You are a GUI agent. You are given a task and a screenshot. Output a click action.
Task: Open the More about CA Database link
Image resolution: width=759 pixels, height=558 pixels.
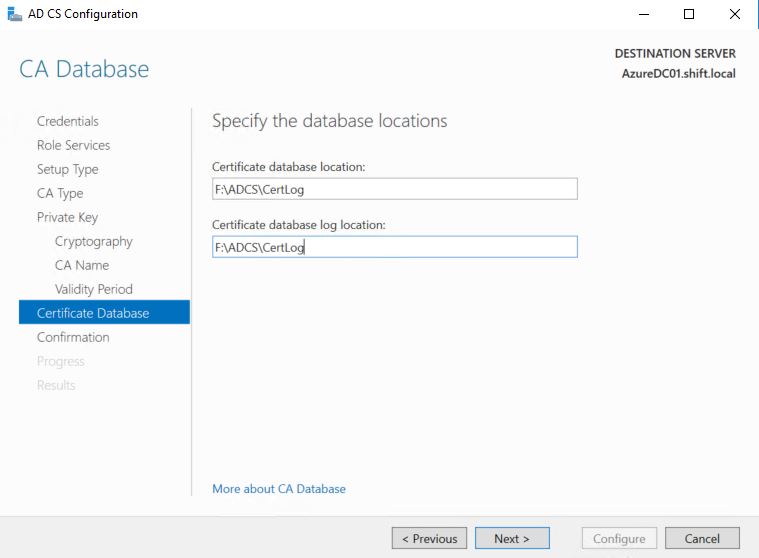(x=279, y=489)
